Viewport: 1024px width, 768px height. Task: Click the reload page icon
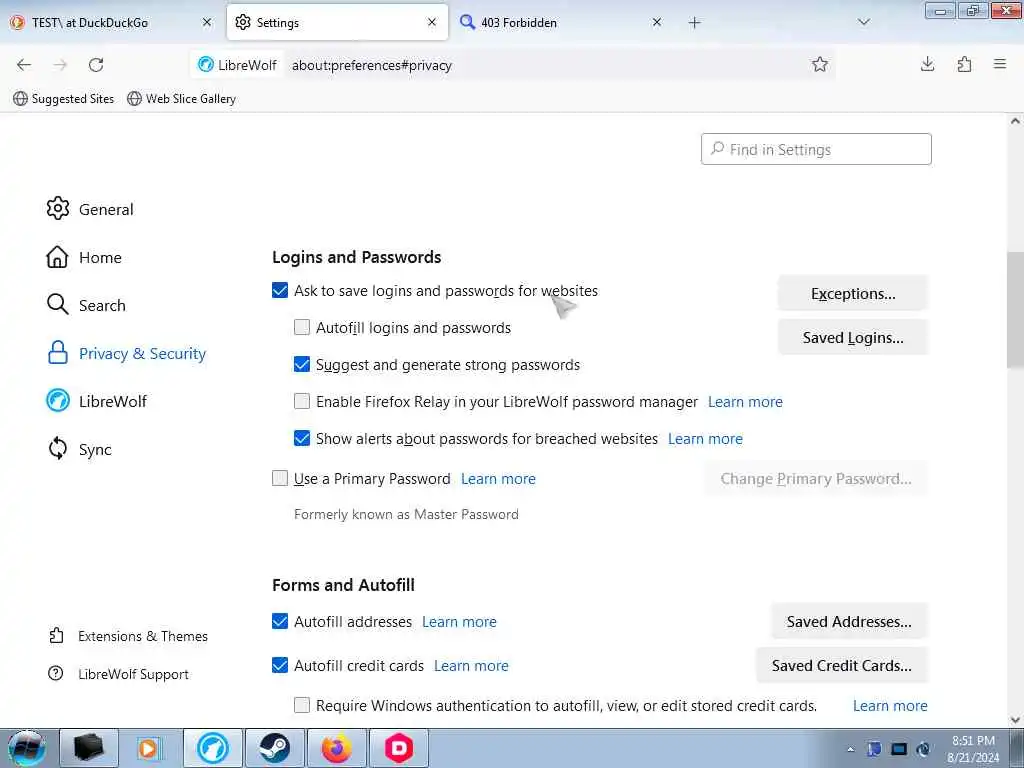click(96, 65)
